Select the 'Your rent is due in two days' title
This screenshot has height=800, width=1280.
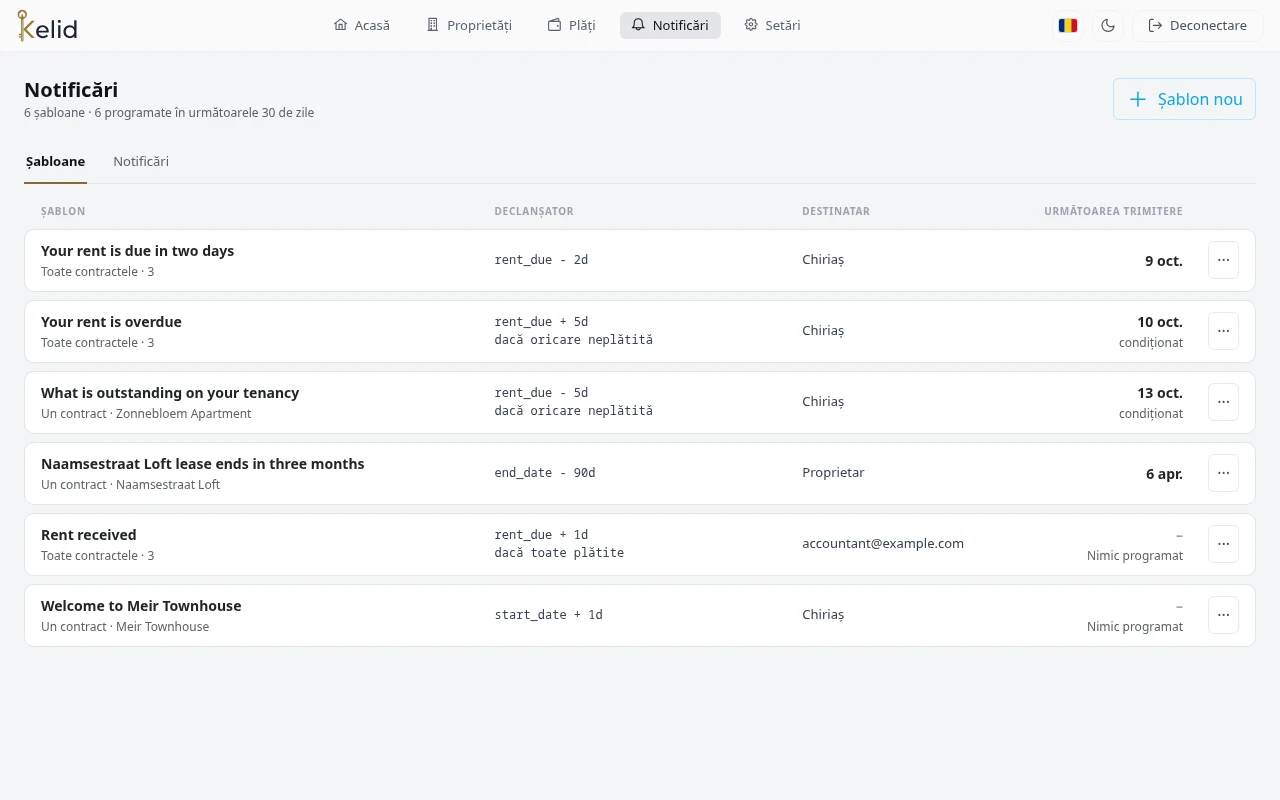[x=137, y=251]
